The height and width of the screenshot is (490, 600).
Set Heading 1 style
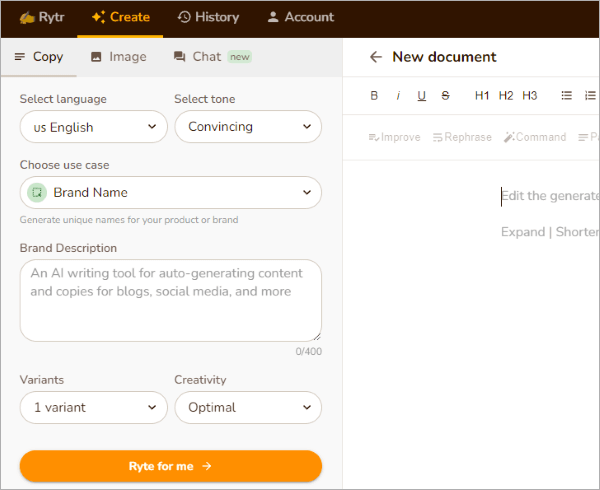click(482, 95)
